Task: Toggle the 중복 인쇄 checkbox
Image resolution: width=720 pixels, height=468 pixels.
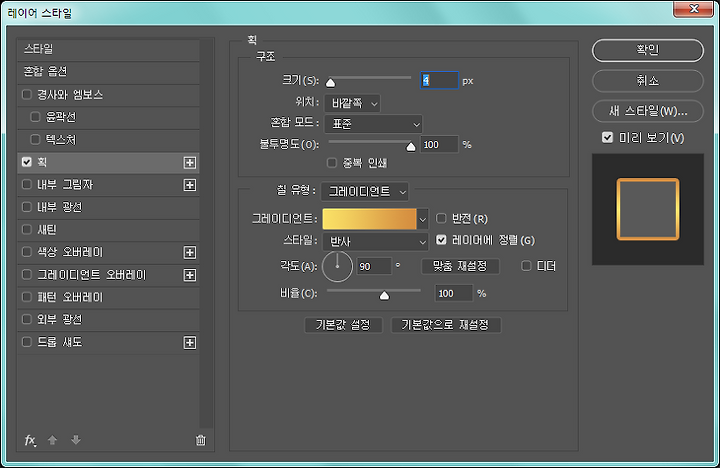Action: (332, 163)
